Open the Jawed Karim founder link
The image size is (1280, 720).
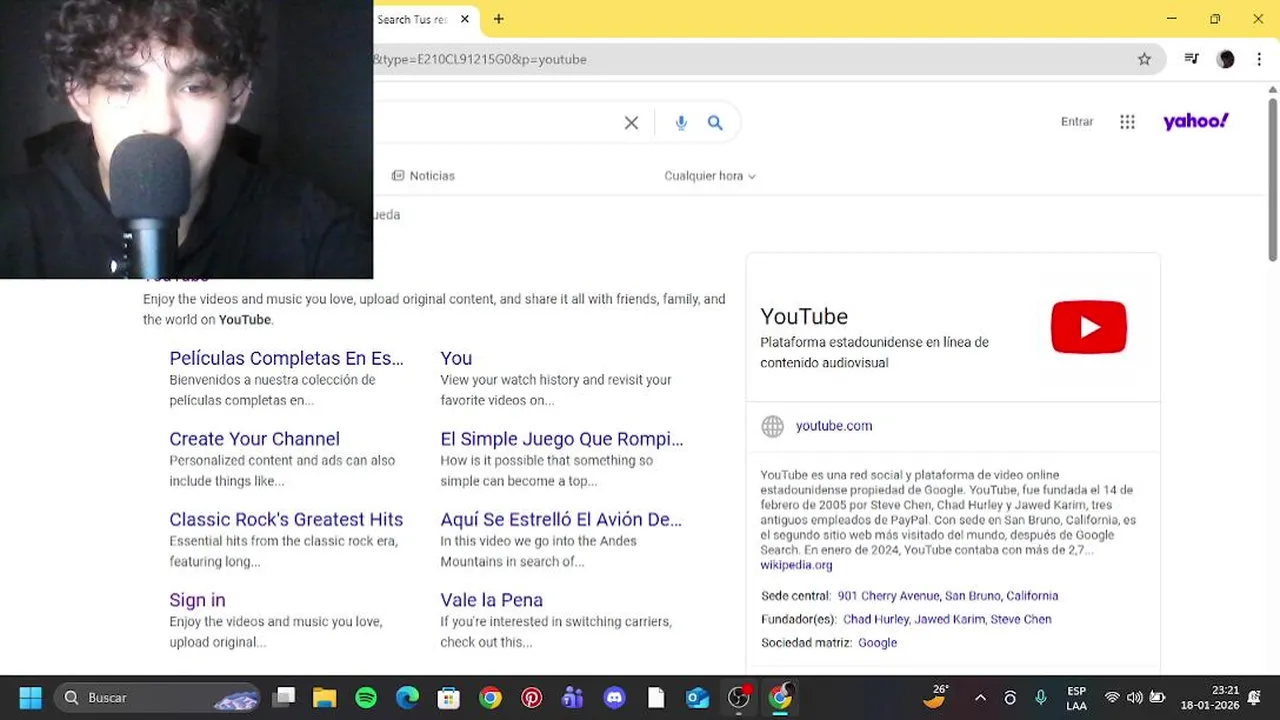[949, 620]
